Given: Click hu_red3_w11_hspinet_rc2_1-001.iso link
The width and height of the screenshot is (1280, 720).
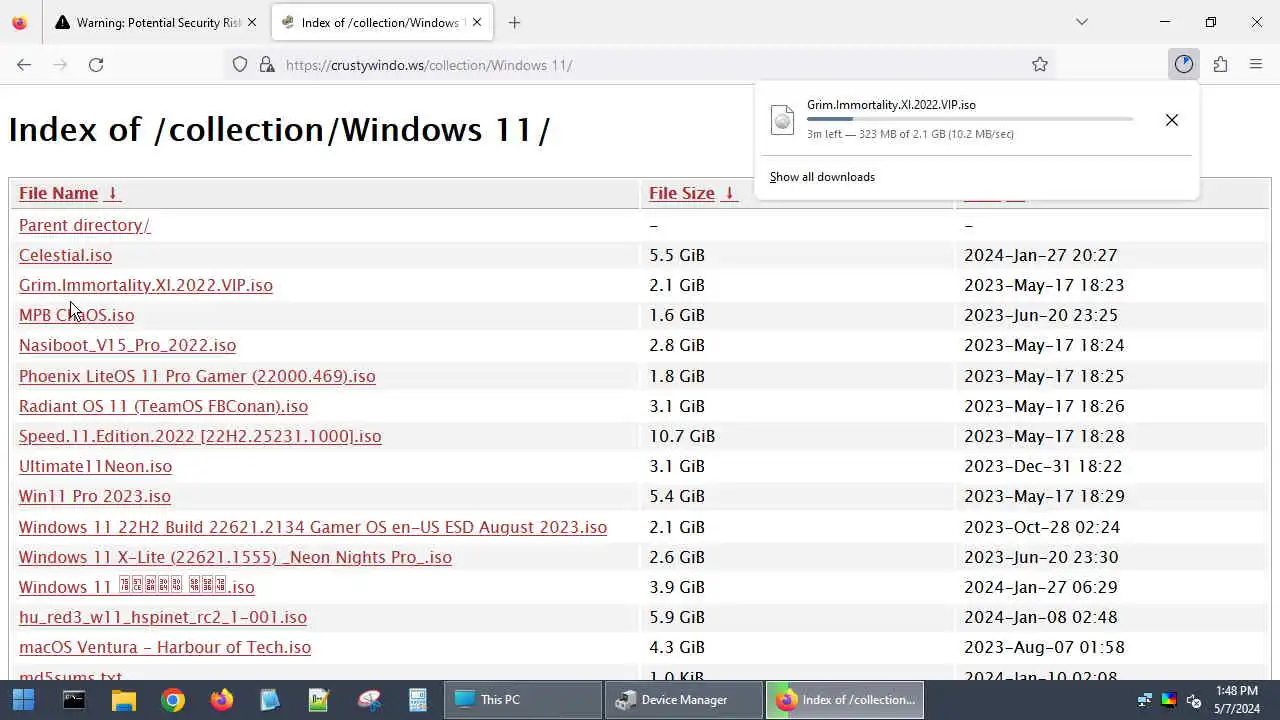Looking at the screenshot, I should click(163, 617).
